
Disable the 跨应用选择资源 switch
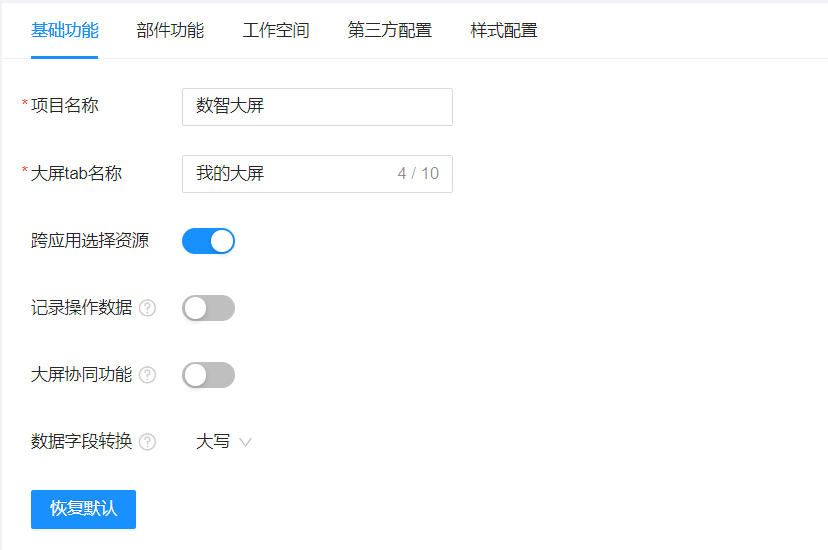208,241
